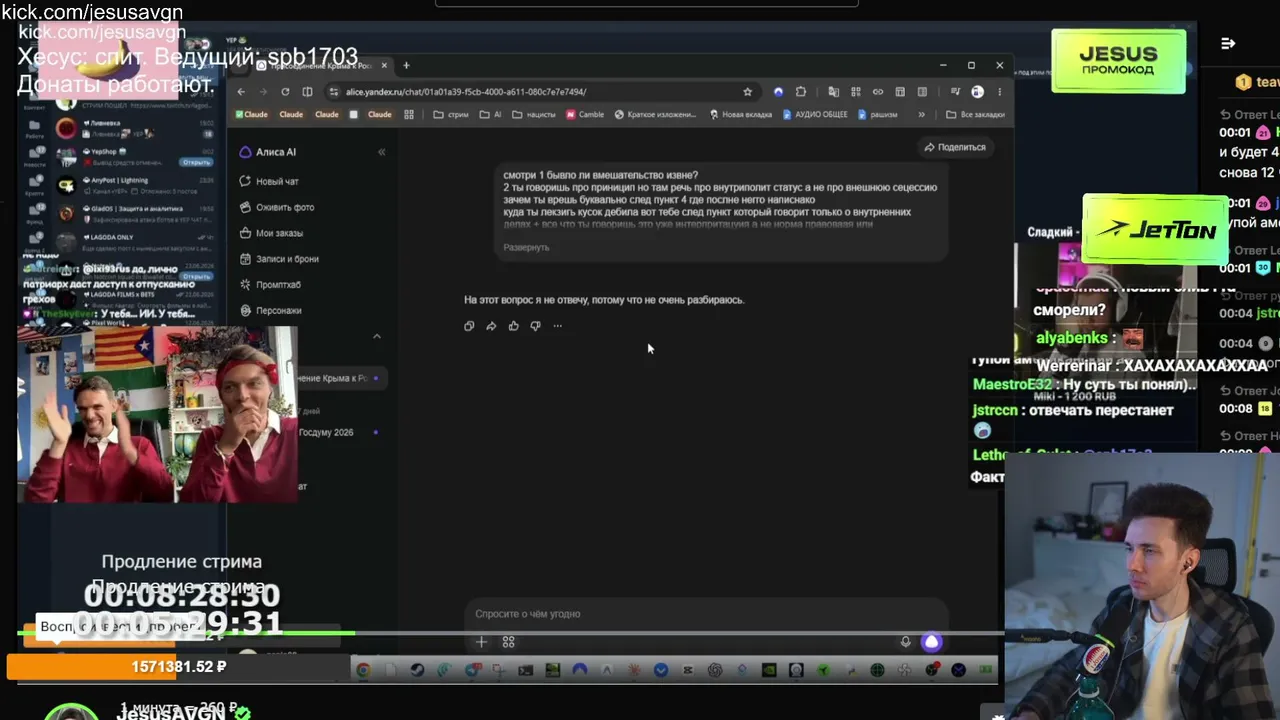This screenshot has height=720, width=1280.
Task: Go back in the browser
Action: (x=241, y=92)
